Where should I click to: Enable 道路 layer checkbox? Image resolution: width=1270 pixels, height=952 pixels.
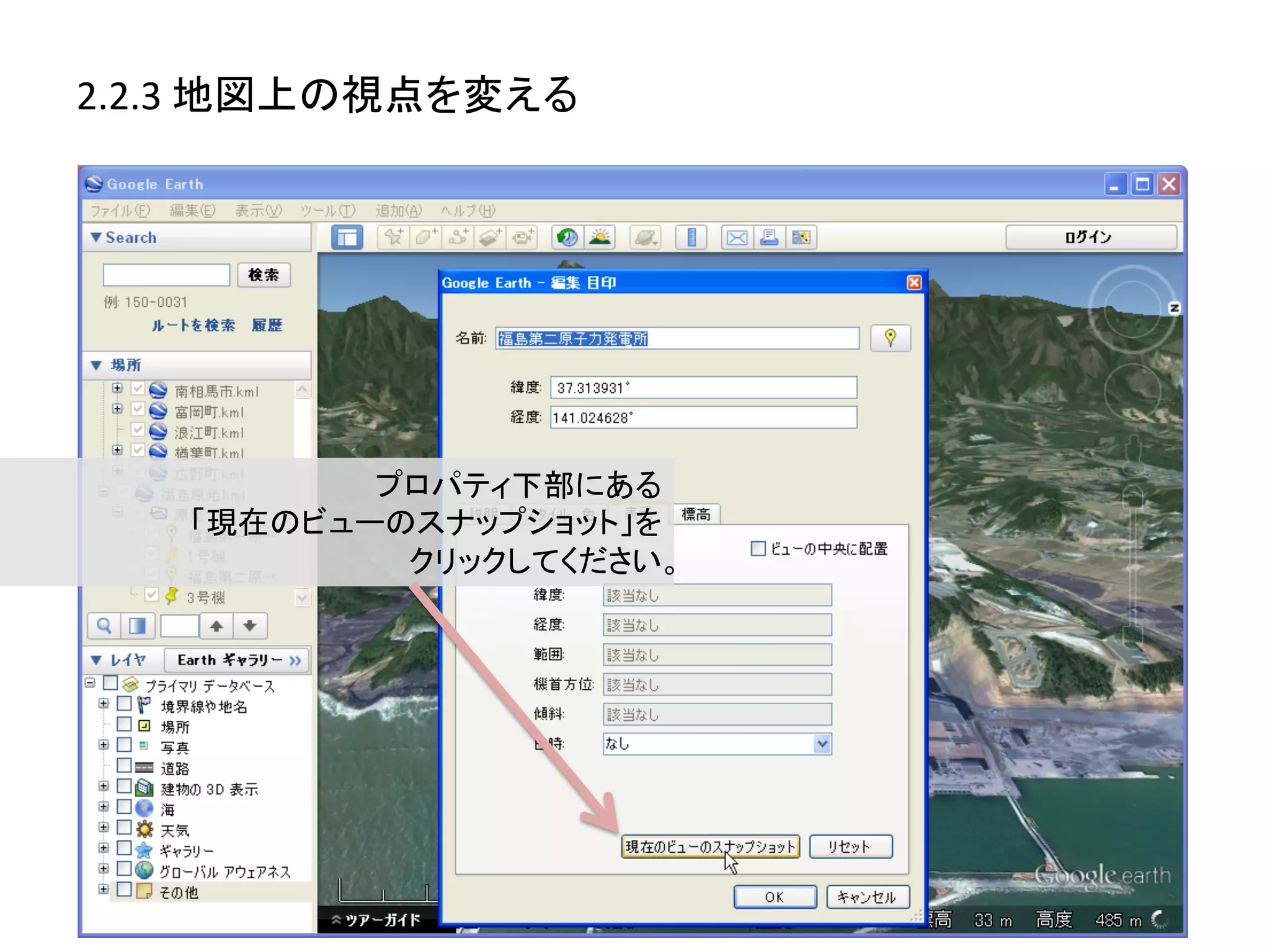point(124,765)
